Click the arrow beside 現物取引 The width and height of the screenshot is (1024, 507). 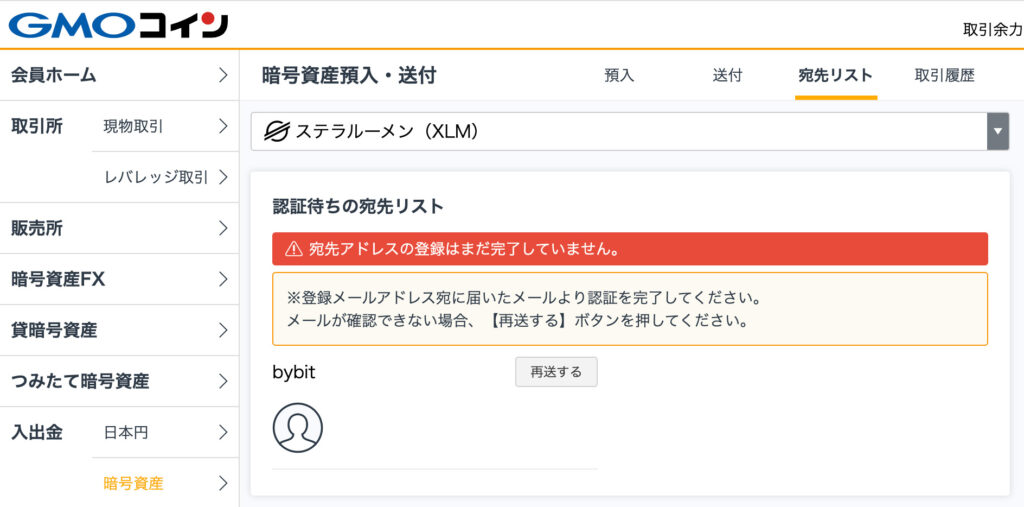(223, 126)
